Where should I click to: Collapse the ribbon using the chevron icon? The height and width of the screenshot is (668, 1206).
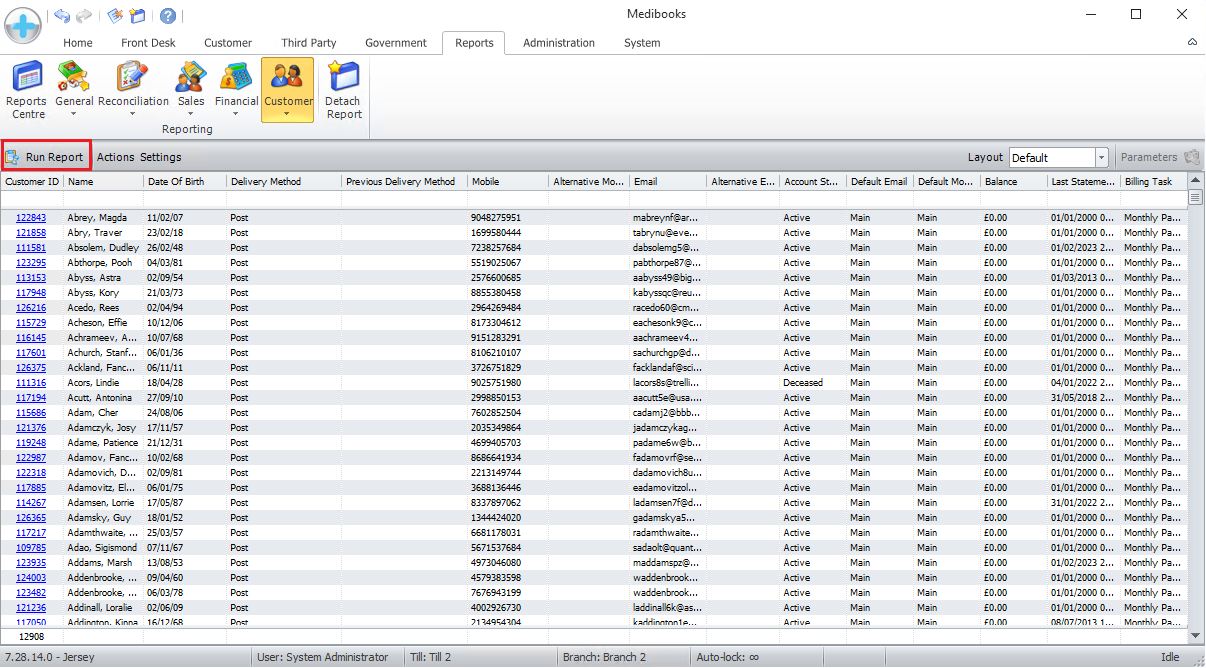coord(1191,43)
